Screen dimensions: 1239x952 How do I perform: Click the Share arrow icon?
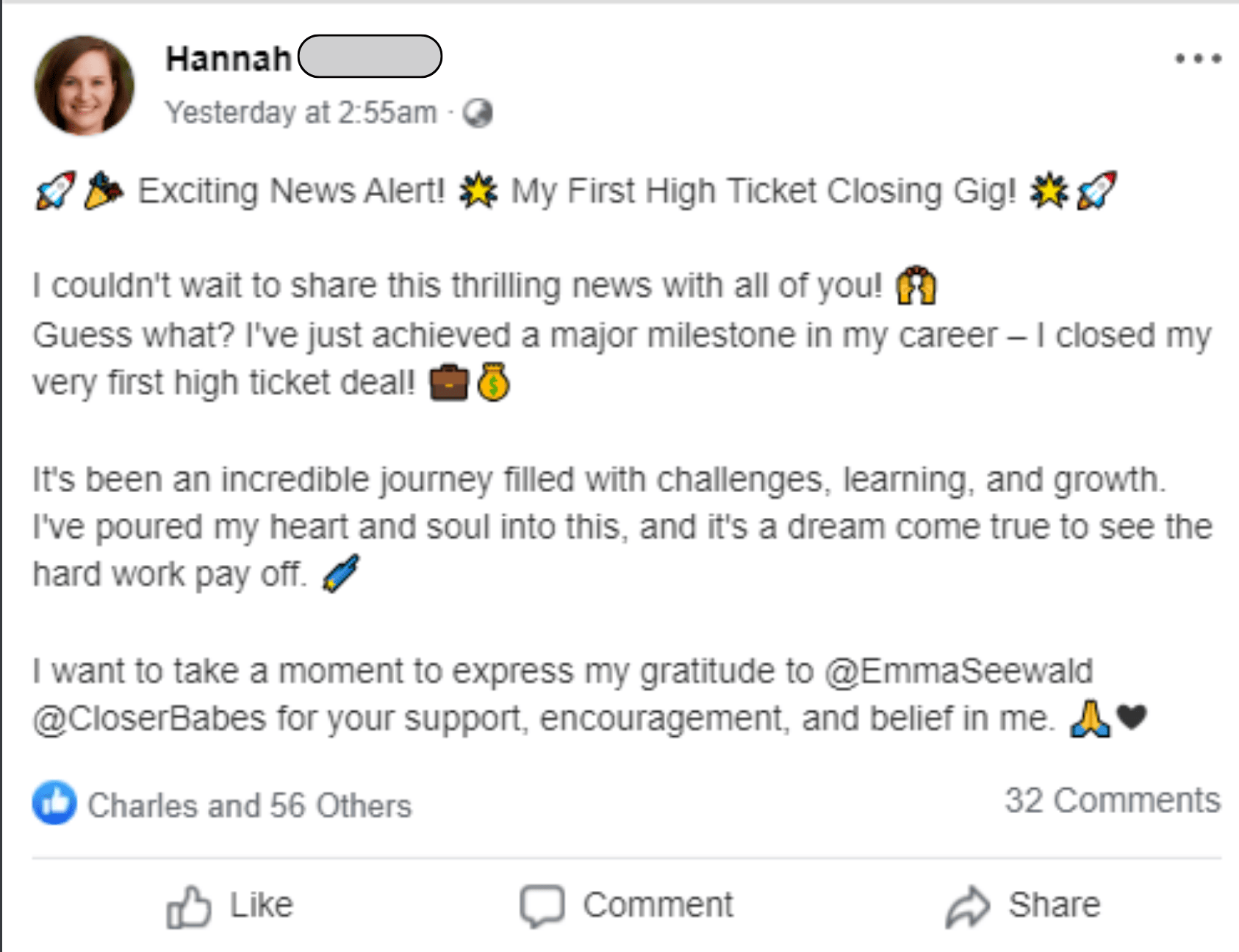[x=968, y=904]
